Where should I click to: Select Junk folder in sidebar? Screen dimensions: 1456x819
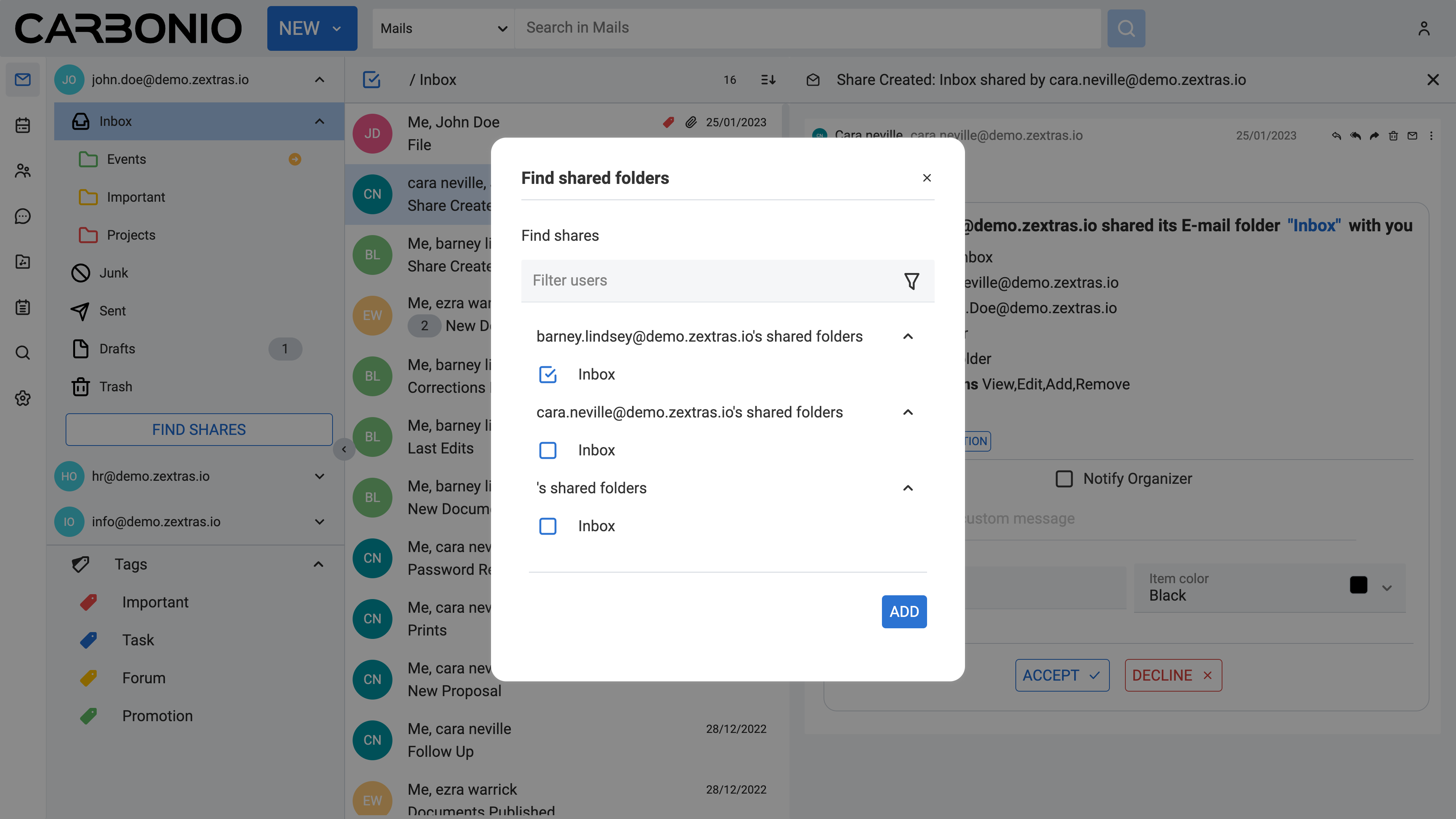[114, 273]
